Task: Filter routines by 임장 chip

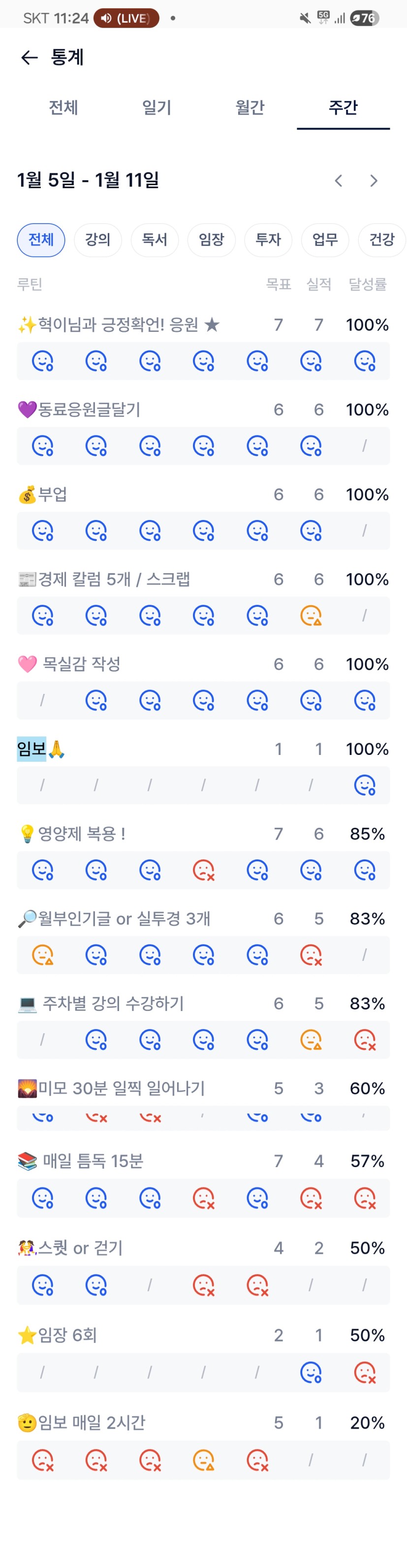Action: (212, 240)
